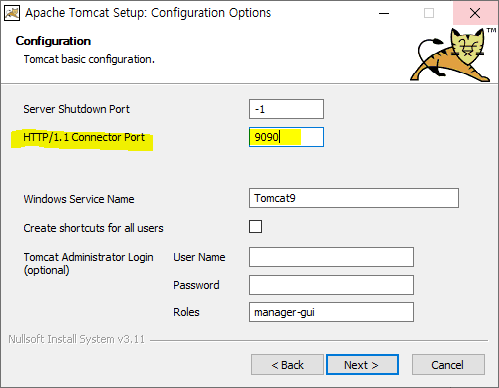Click the 'Nullsoft Install System v3.11' text

pos(76,339)
